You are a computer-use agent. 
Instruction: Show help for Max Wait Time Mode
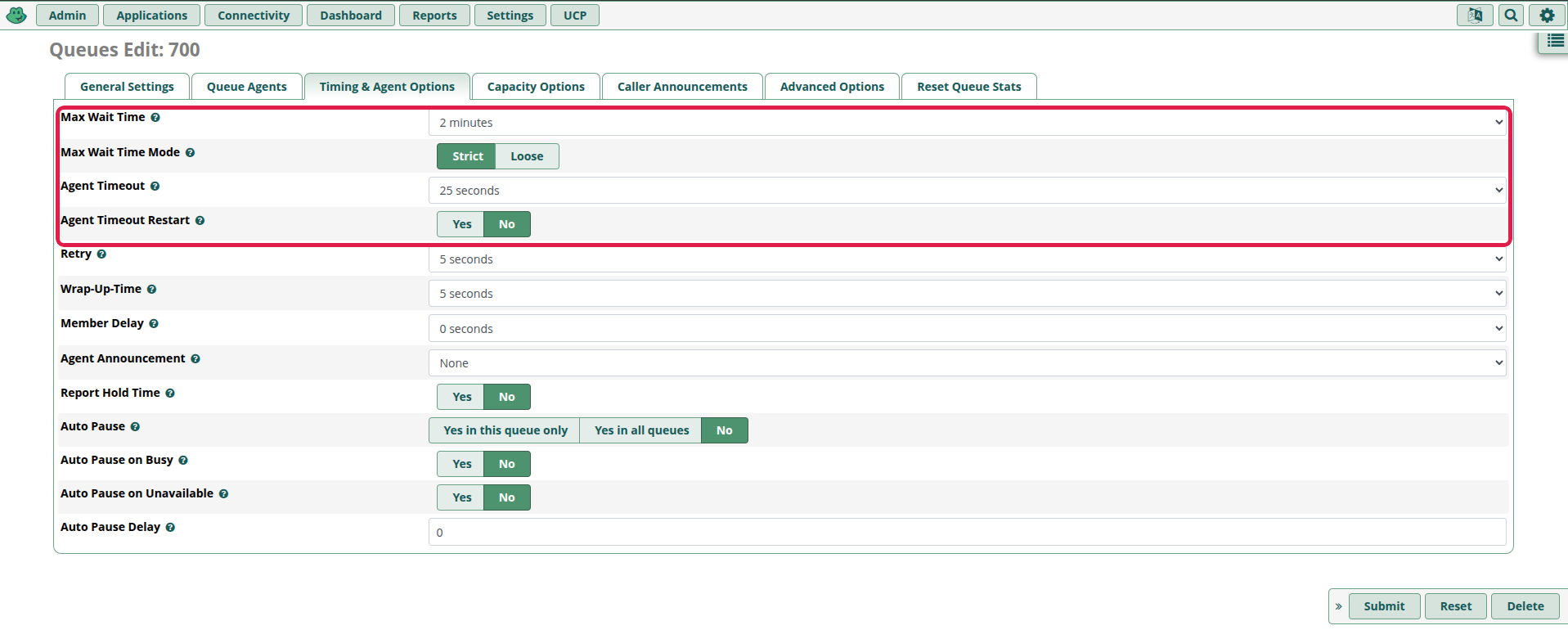tap(190, 153)
